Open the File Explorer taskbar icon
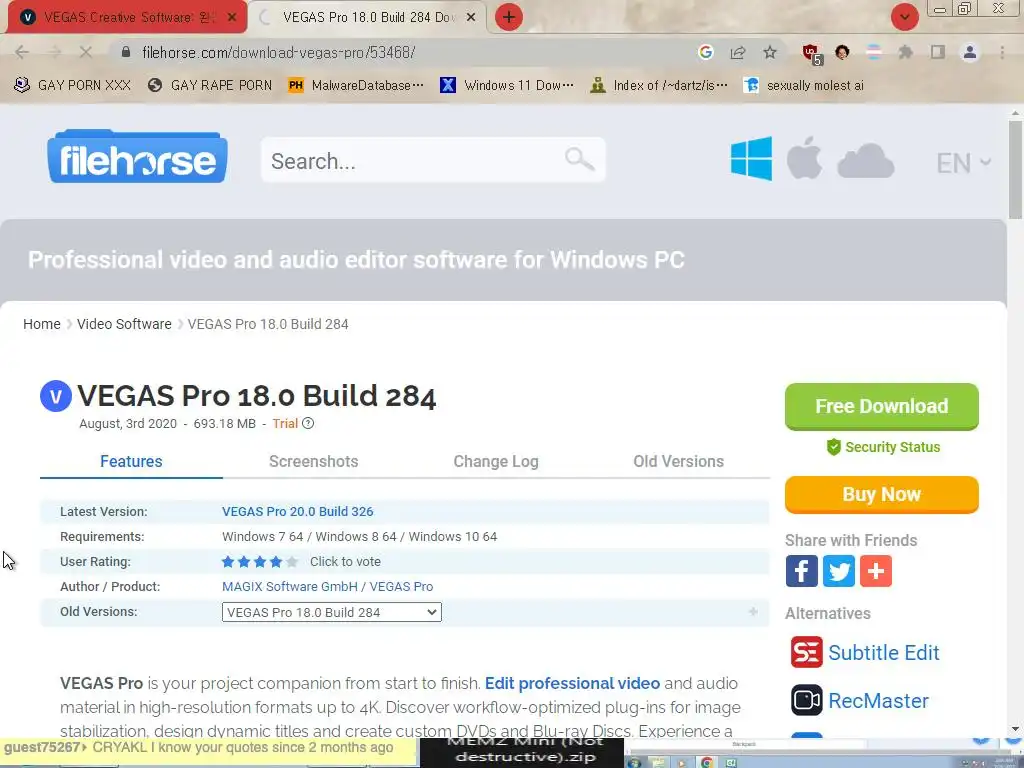The height and width of the screenshot is (768, 1024). tap(658, 762)
